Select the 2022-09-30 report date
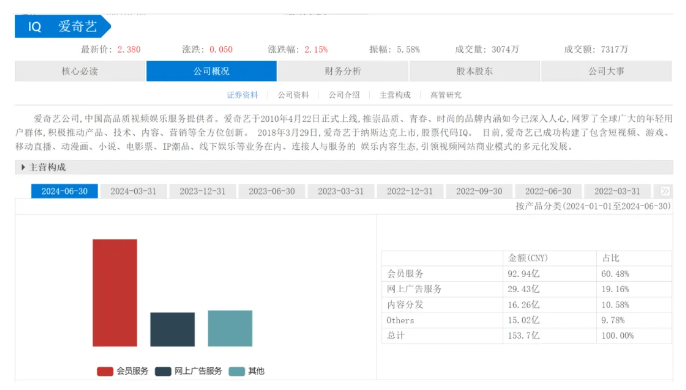 pyautogui.click(x=479, y=191)
